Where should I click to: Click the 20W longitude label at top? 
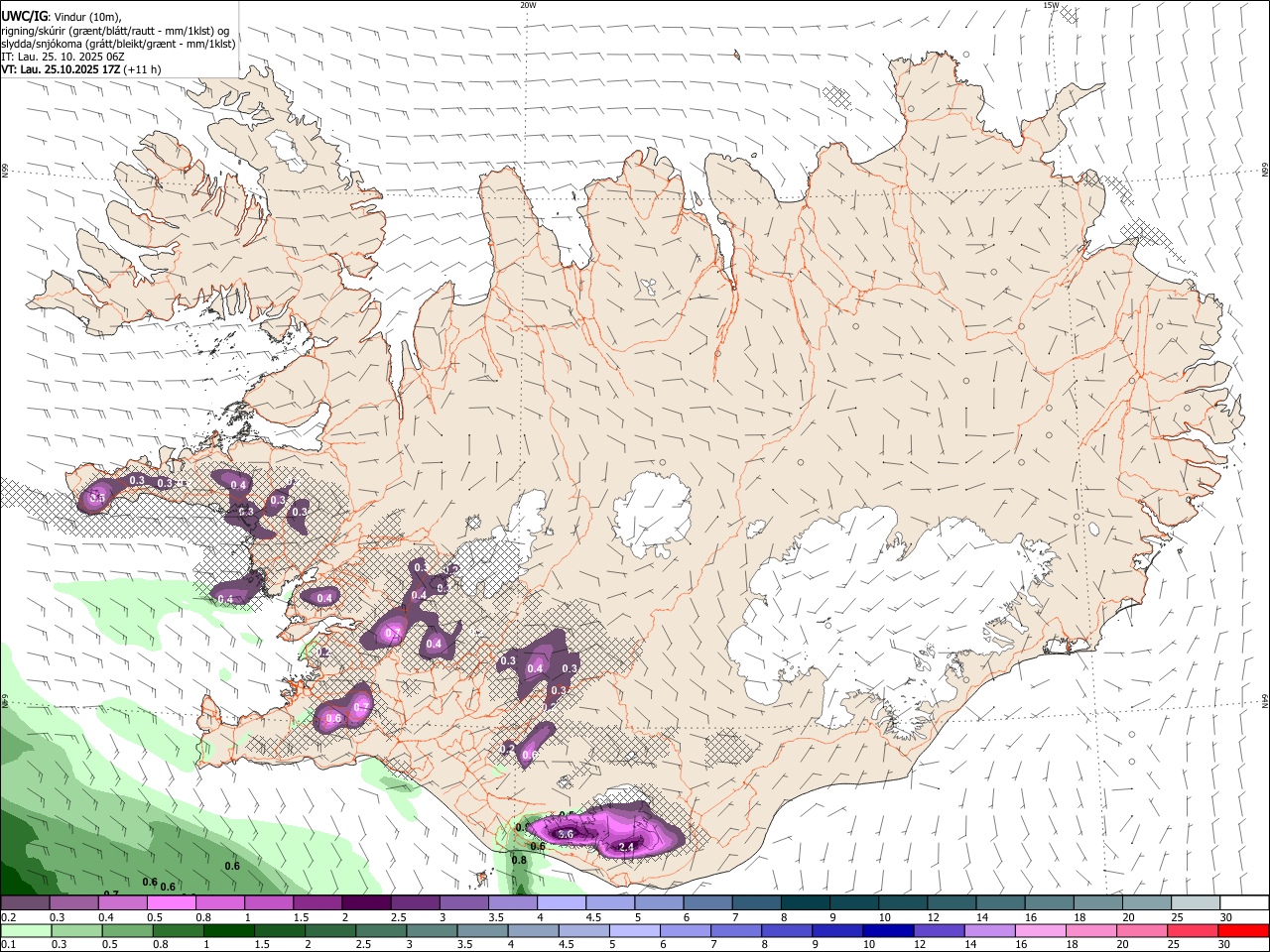point(528,5)
